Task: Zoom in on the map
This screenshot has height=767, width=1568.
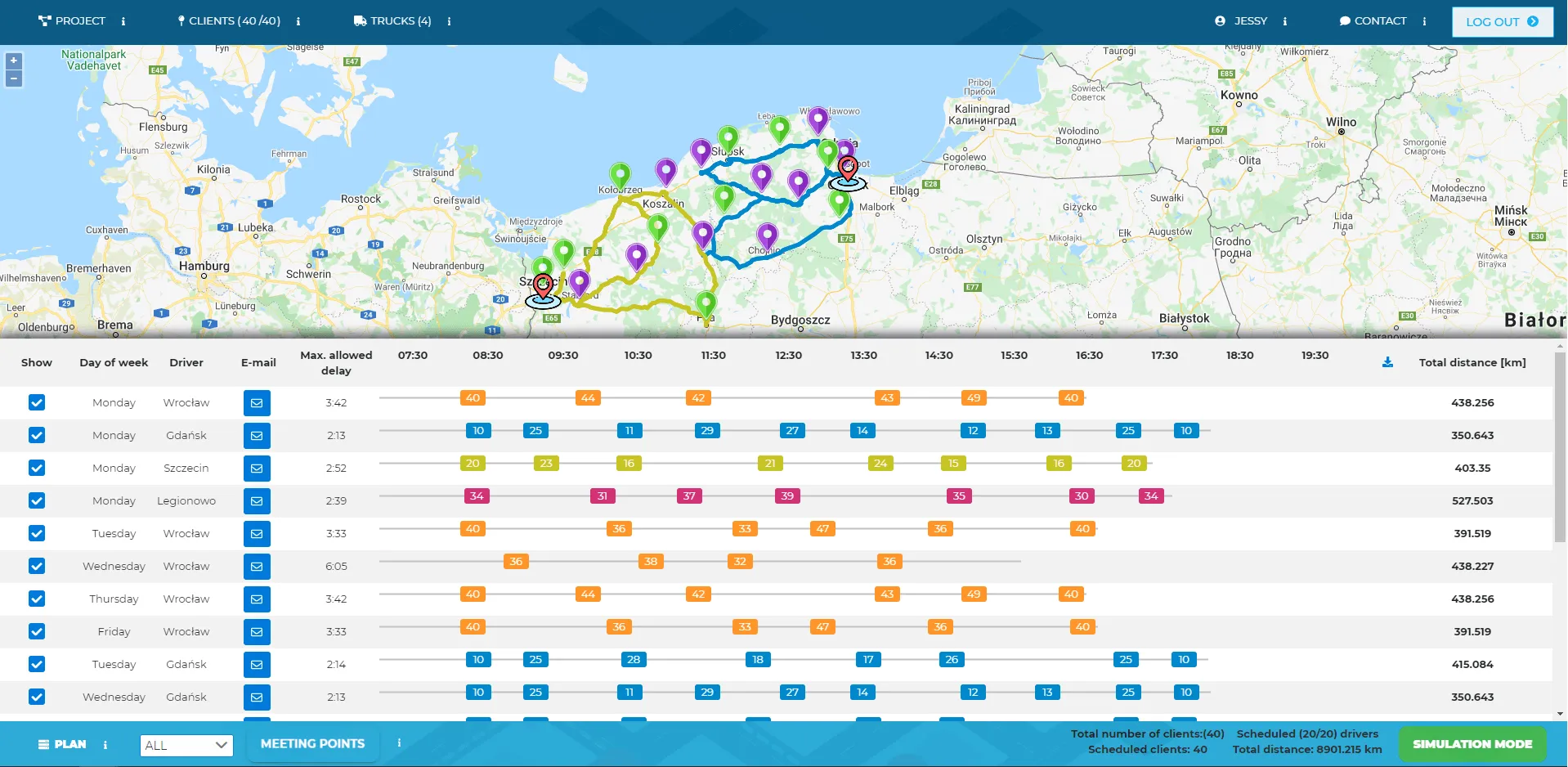Action: point(13,61)
